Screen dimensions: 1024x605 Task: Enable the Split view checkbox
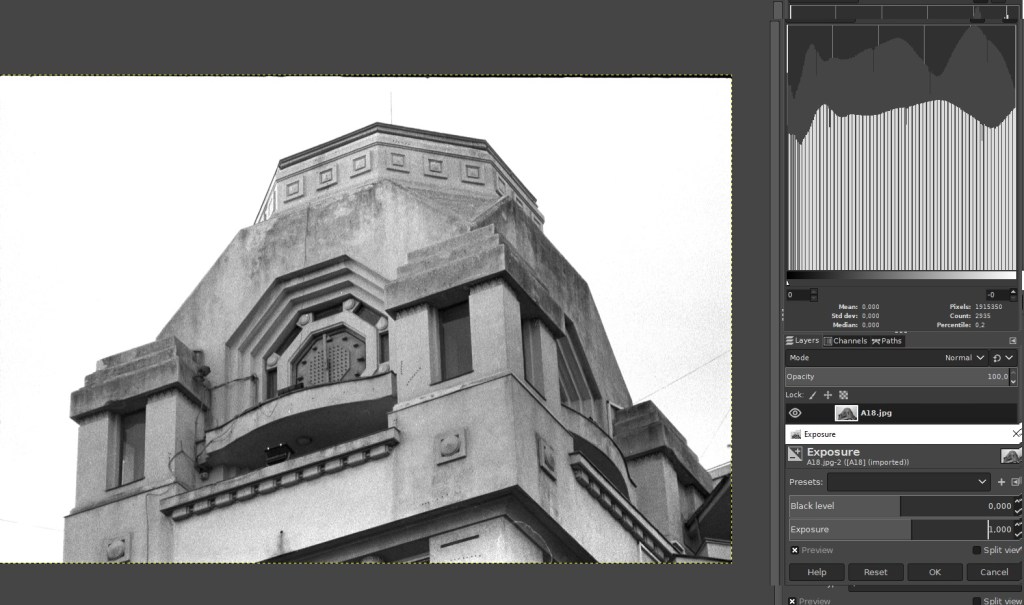pos(977,550)
